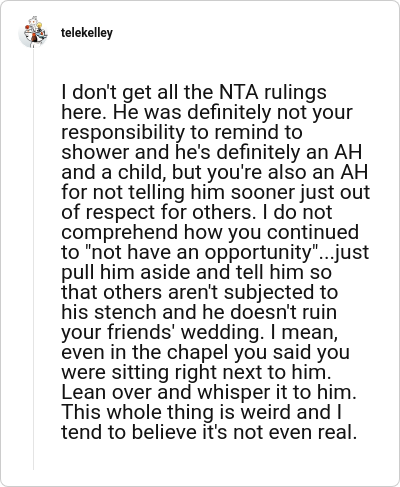Collapse the comment thread using the vertical line
The image size is (400, 487).
[x=33, y=259]
